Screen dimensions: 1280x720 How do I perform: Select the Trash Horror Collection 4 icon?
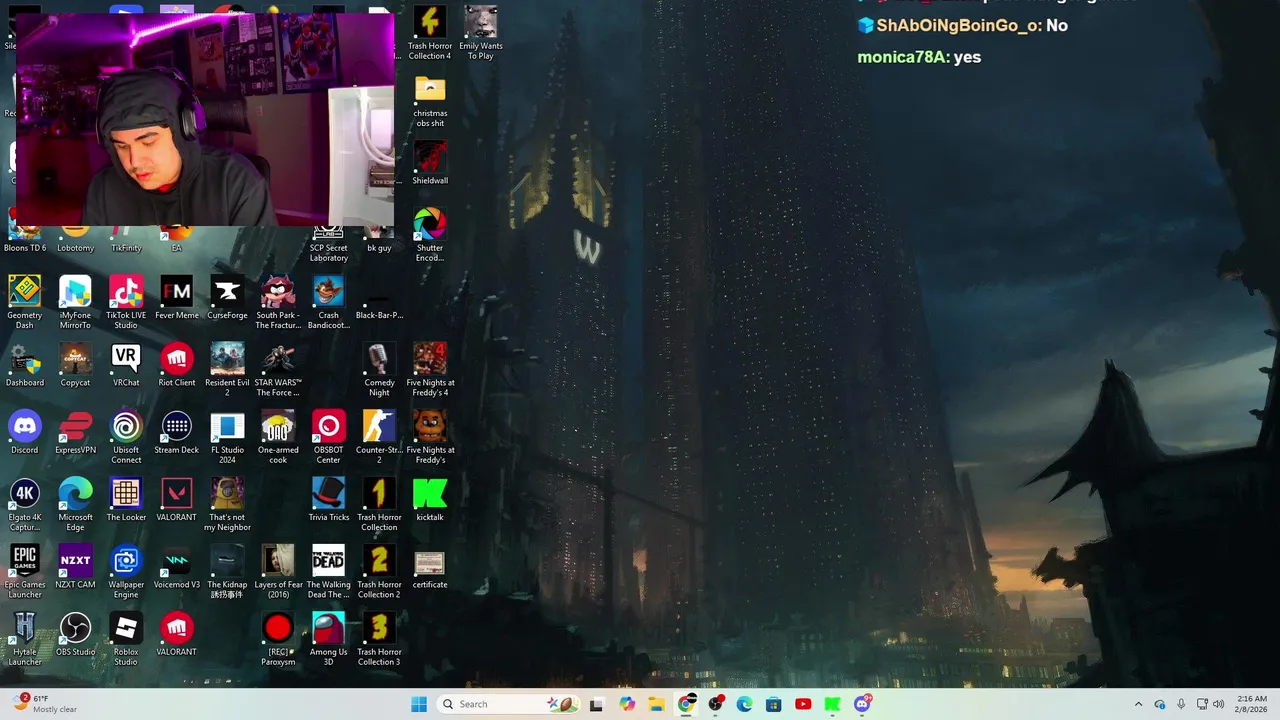click(430, 32)
